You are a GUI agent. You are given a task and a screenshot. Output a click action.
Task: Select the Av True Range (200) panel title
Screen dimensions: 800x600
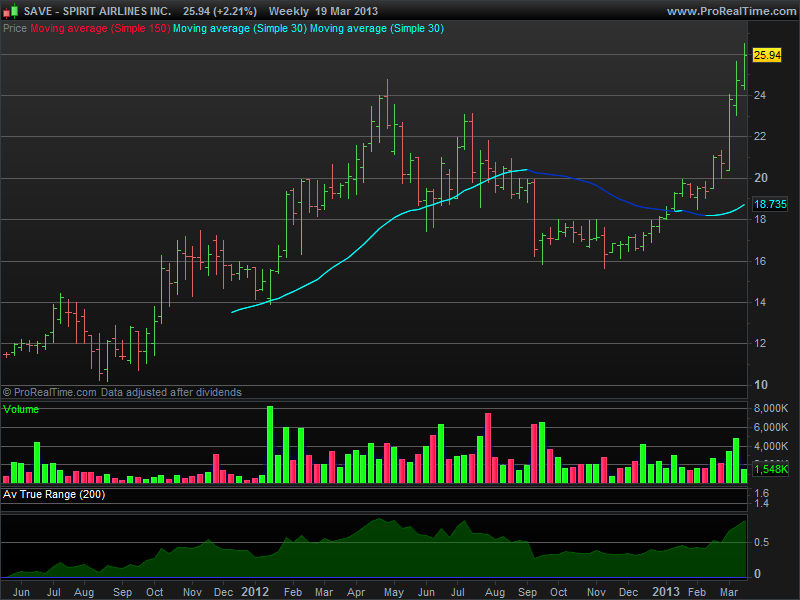(54, 494)
